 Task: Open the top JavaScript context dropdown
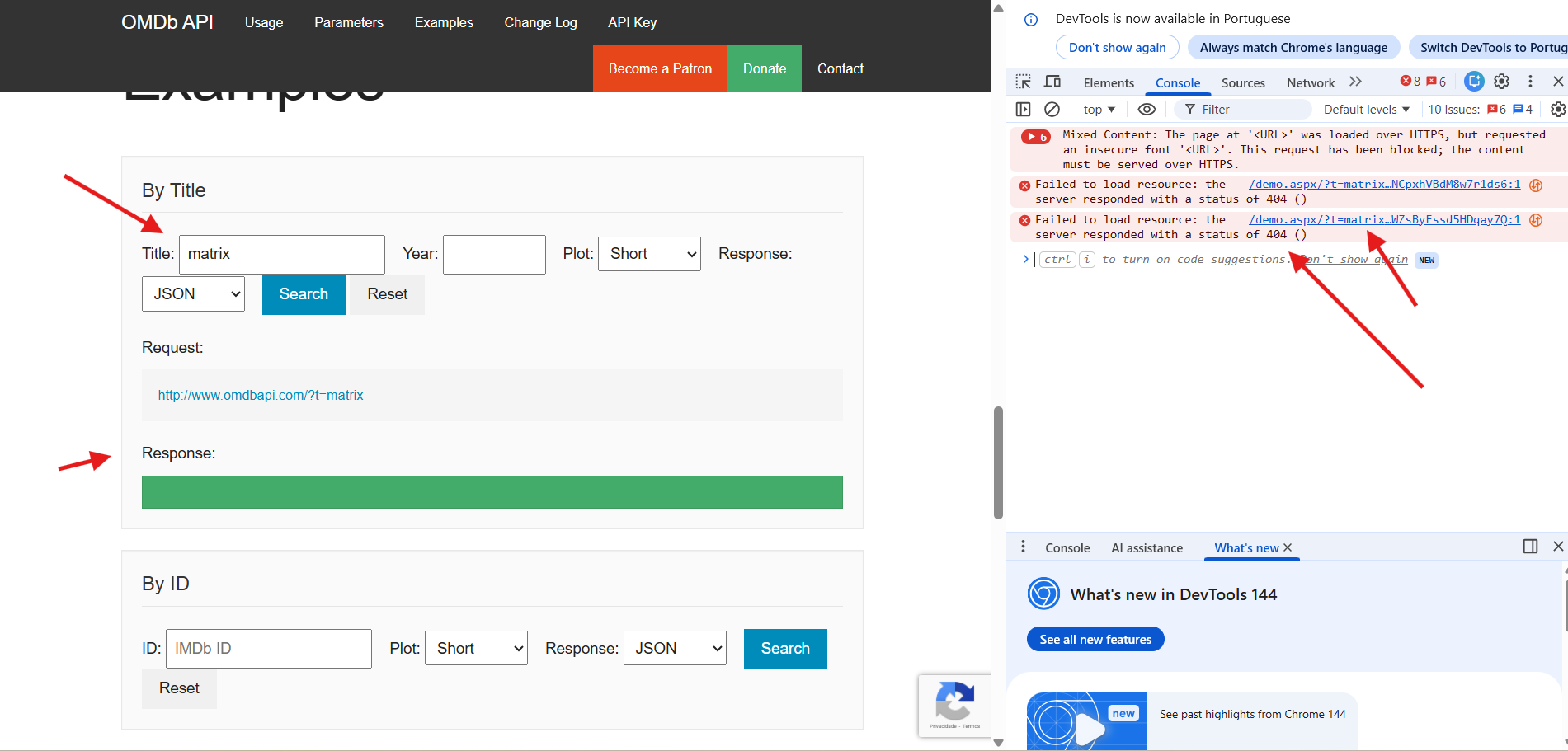point(1099,110)
